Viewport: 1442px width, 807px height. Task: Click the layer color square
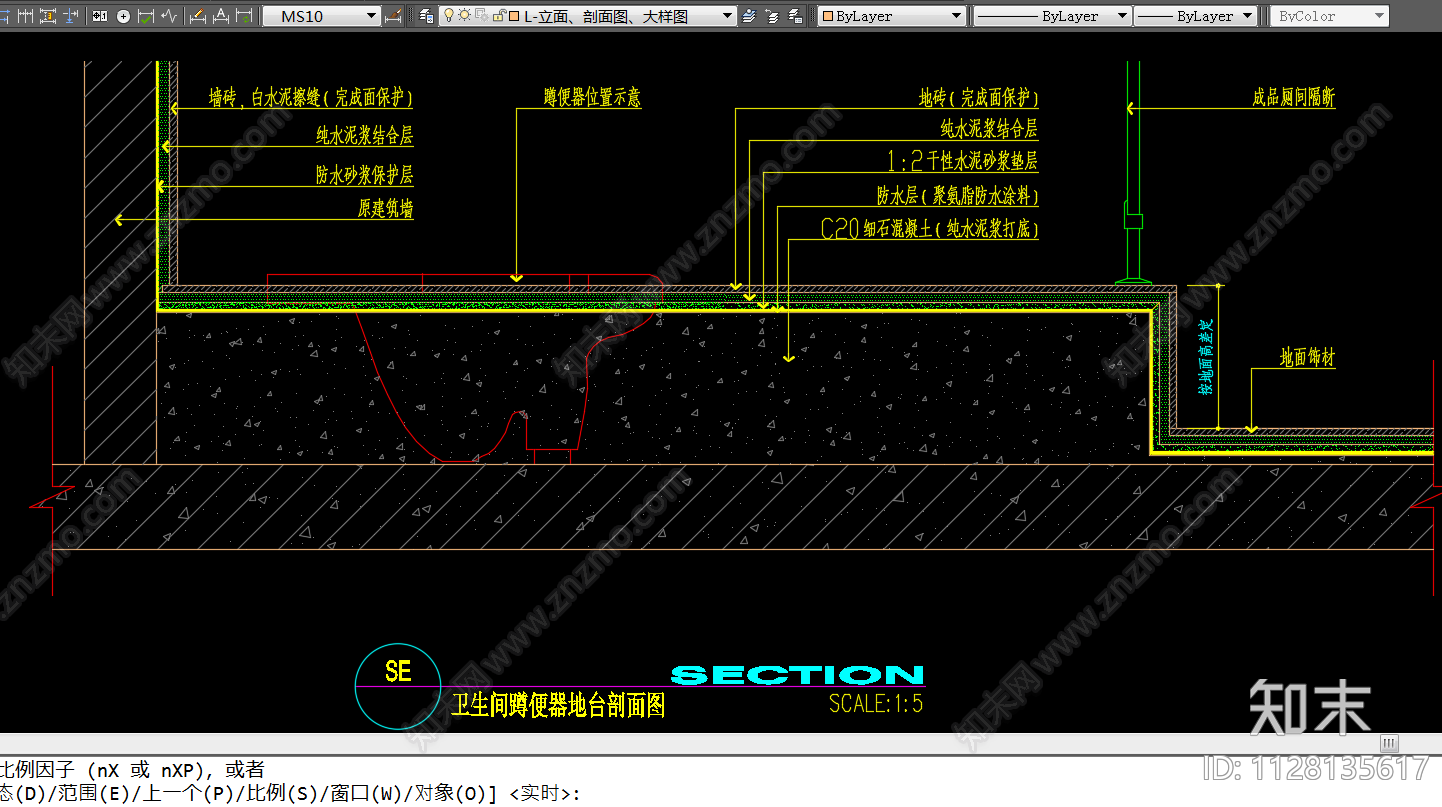[x=514, y=16]
